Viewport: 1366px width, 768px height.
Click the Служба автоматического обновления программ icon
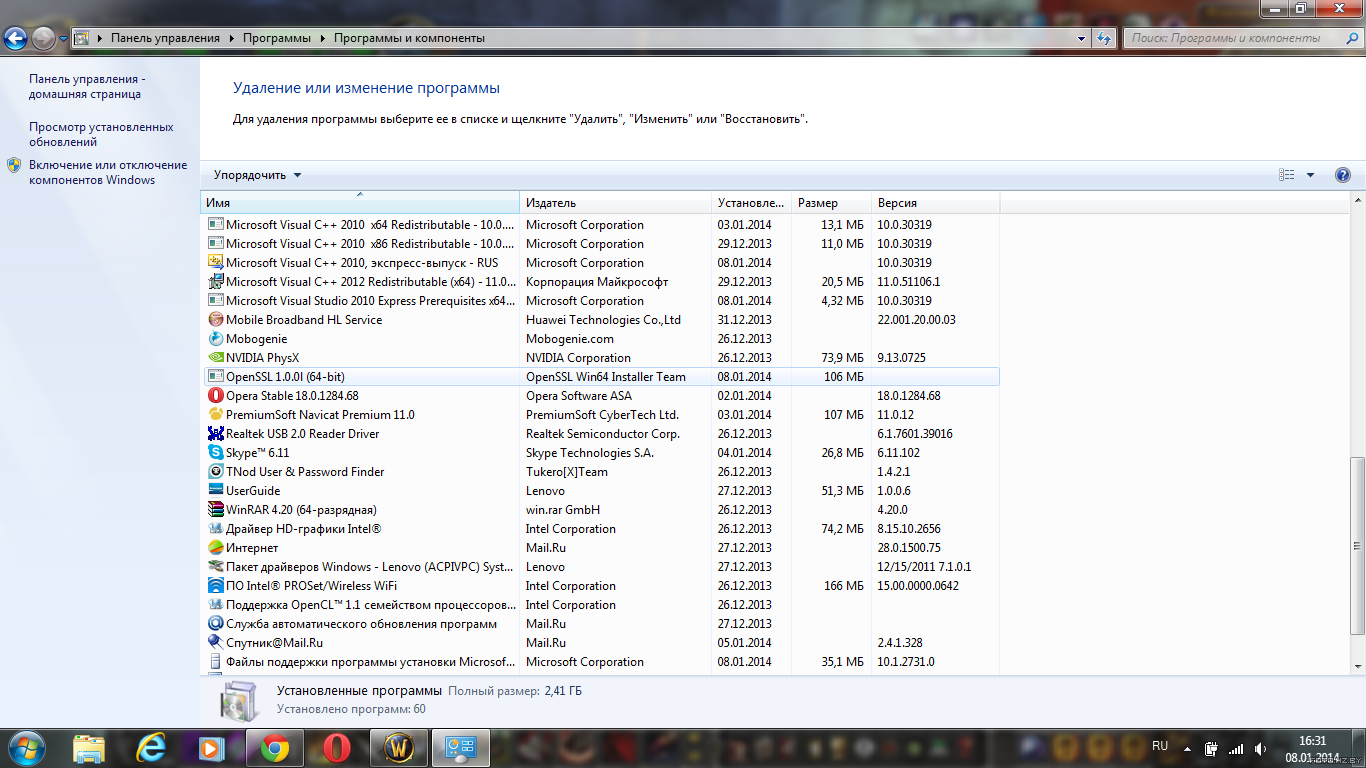coord(216,624)
